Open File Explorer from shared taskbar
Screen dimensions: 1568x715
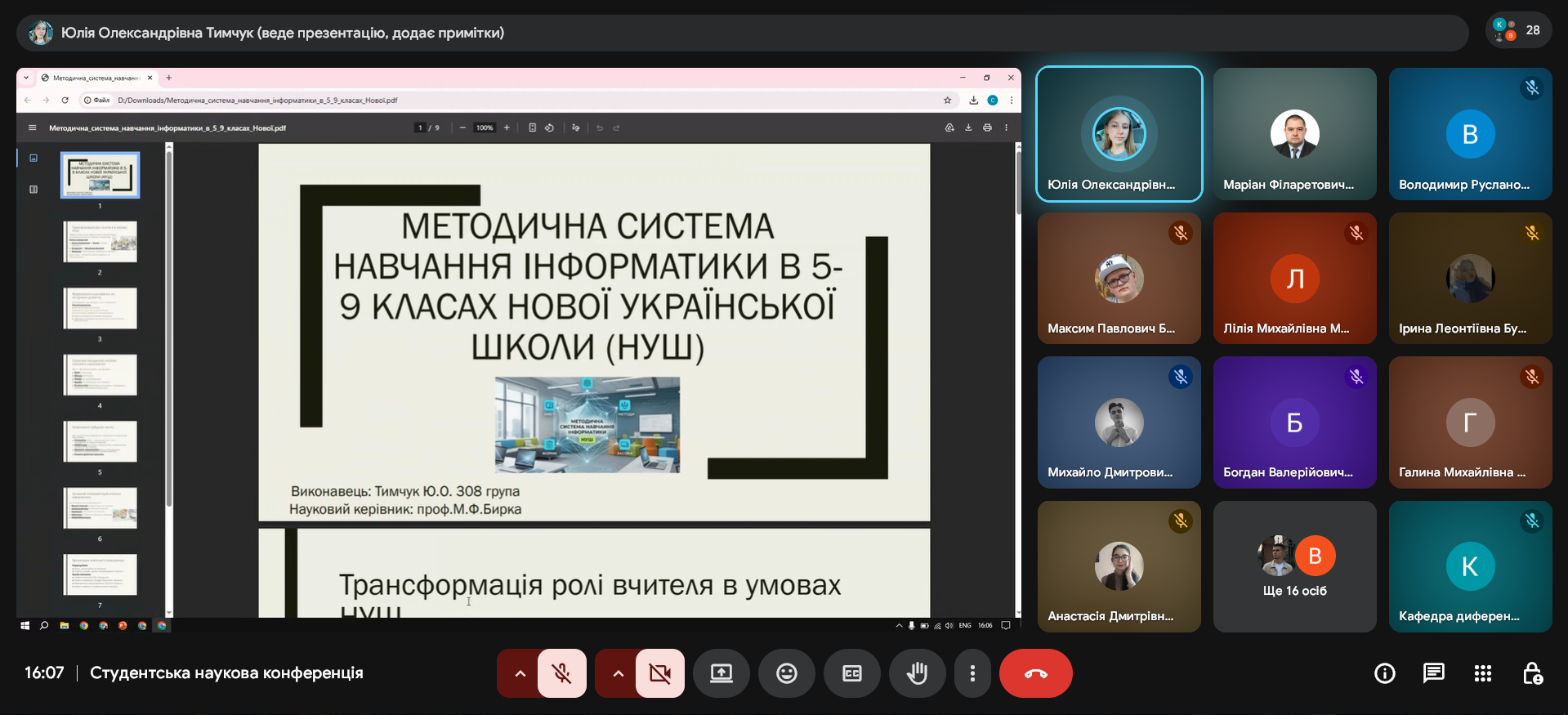pos(64,625)
